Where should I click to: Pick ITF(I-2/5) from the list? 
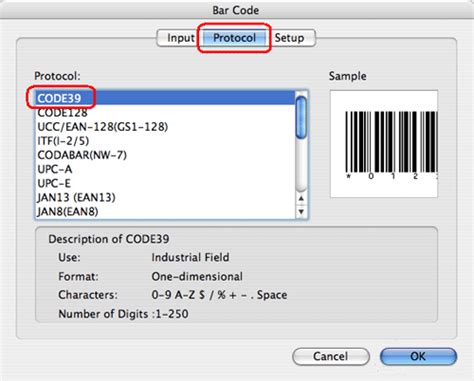point(165,141)
